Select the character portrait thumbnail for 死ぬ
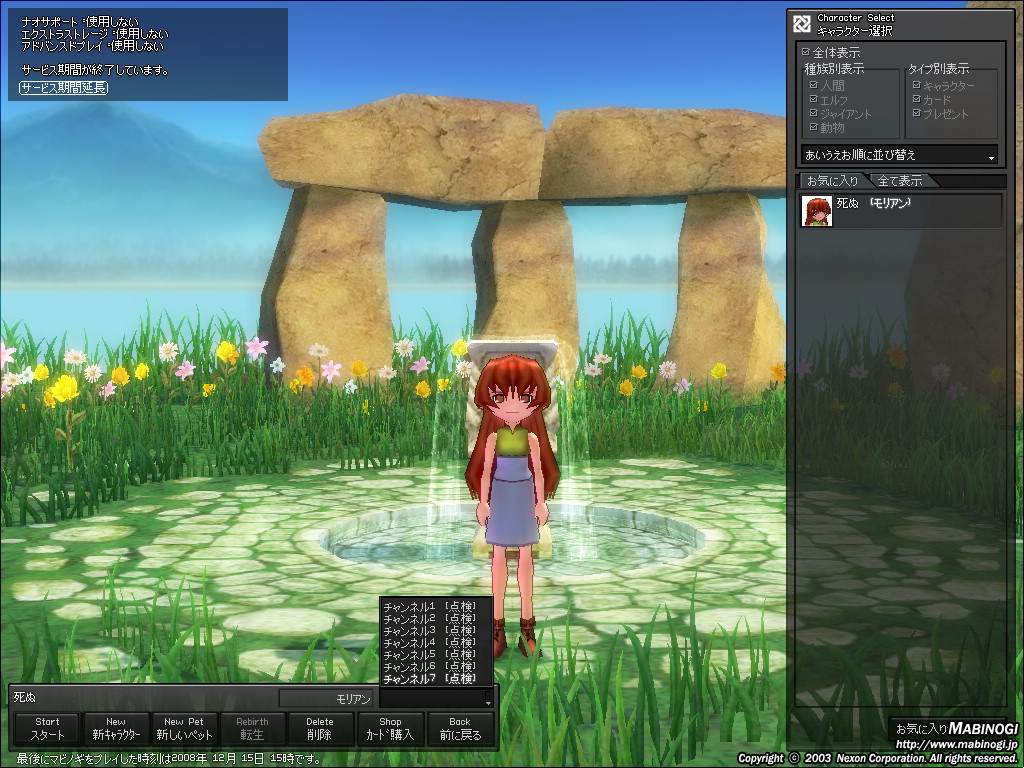Image resolution: width=1024 pixels, height=768 pixels. 817,210
